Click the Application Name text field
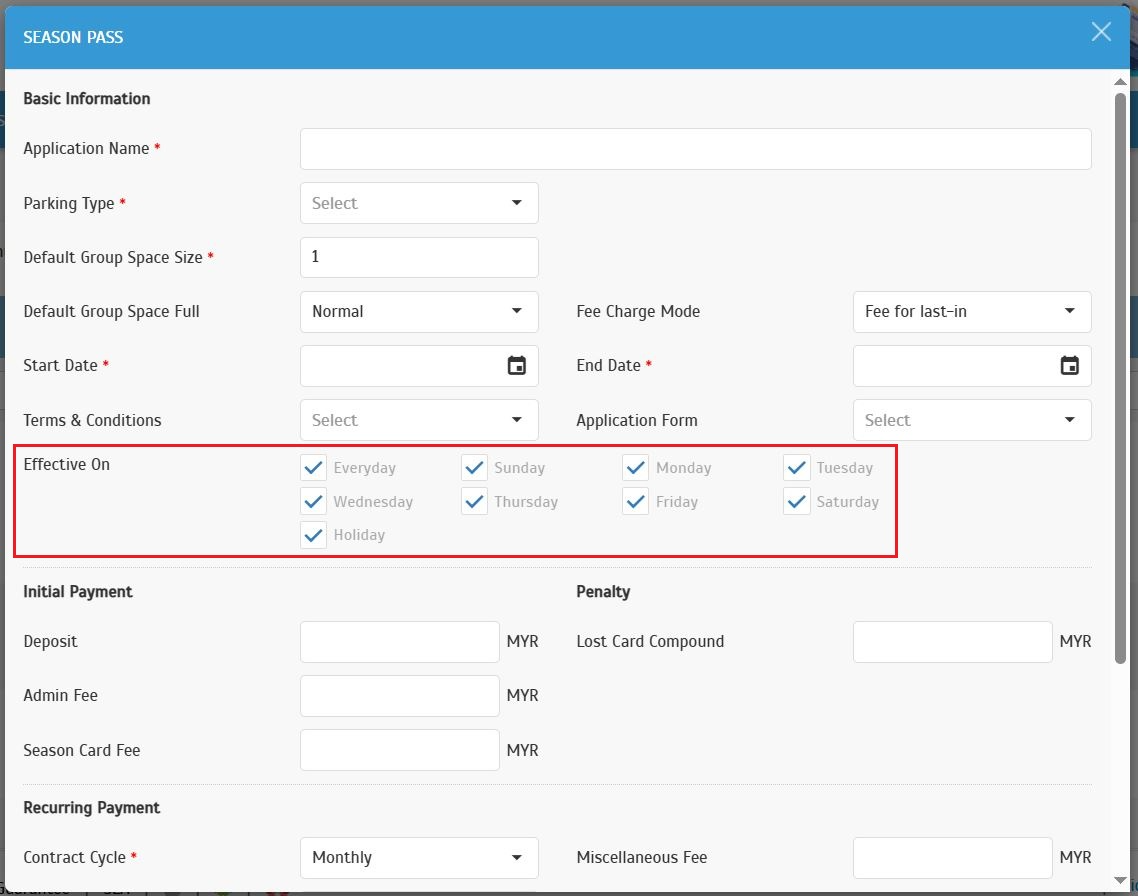1138x896 pixels. point(695,149)
